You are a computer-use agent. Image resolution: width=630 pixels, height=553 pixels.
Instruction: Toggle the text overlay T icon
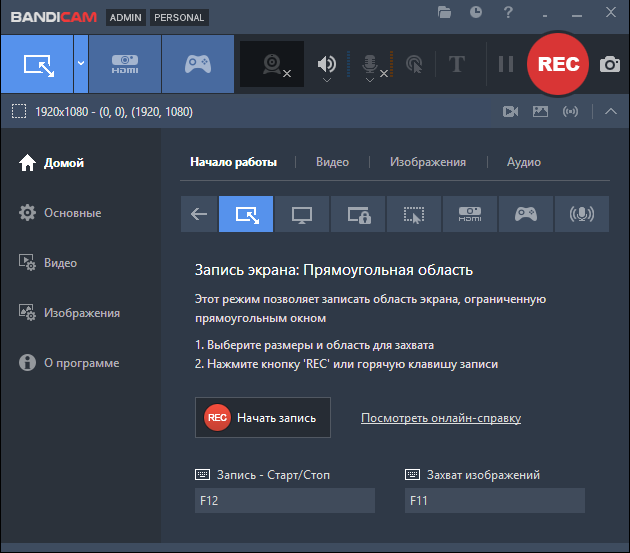pos(456,64)
